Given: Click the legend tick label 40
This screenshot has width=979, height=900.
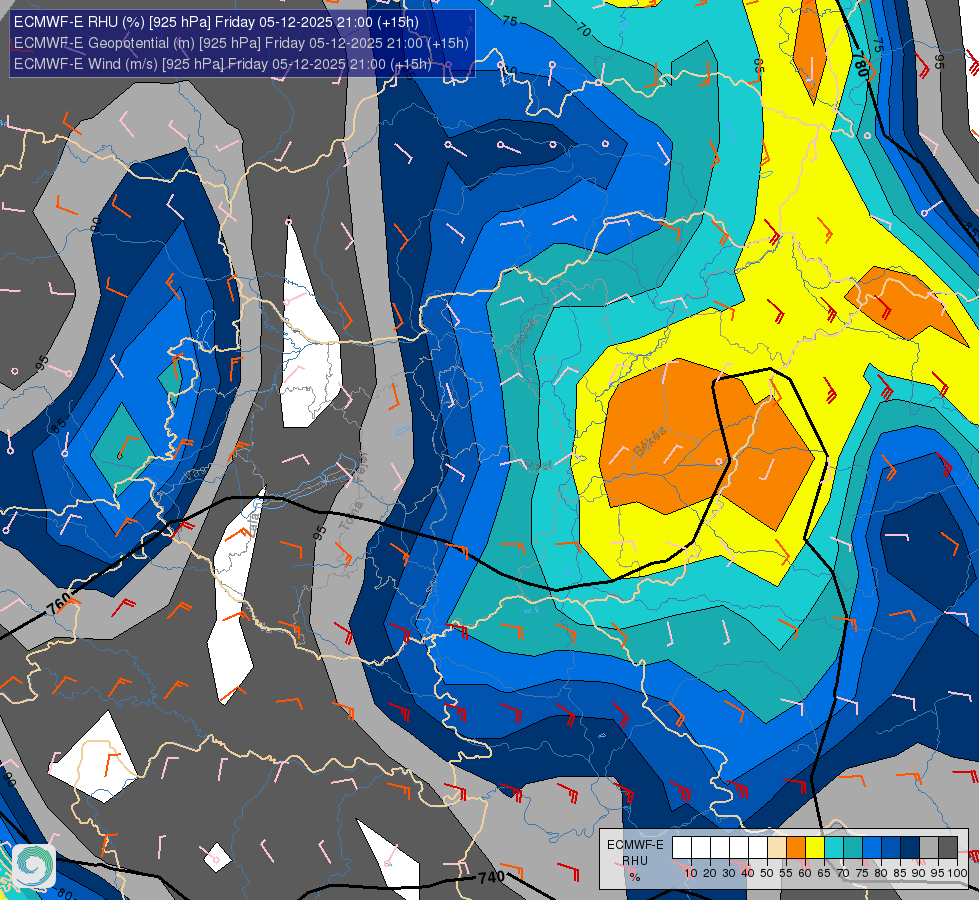Looking at the screenshot, I should (748, 873).
